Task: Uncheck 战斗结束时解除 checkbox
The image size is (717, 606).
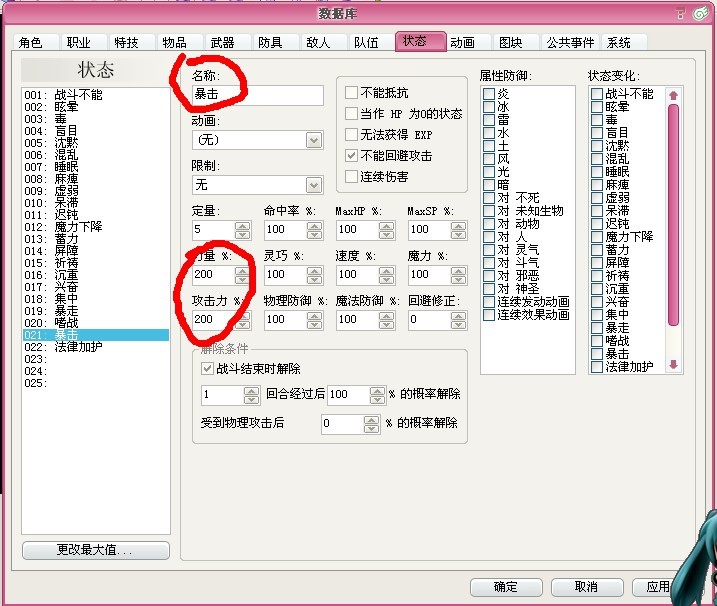Action: (207, 368)
